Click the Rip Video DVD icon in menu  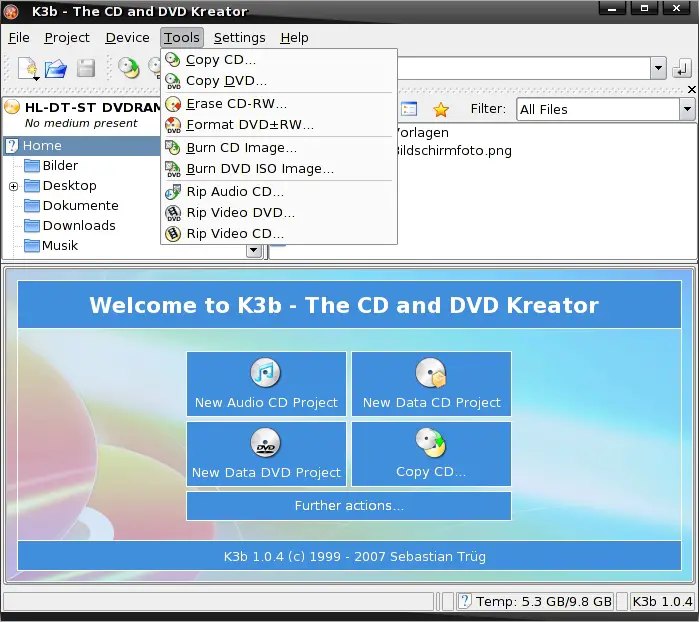[173, 213]
